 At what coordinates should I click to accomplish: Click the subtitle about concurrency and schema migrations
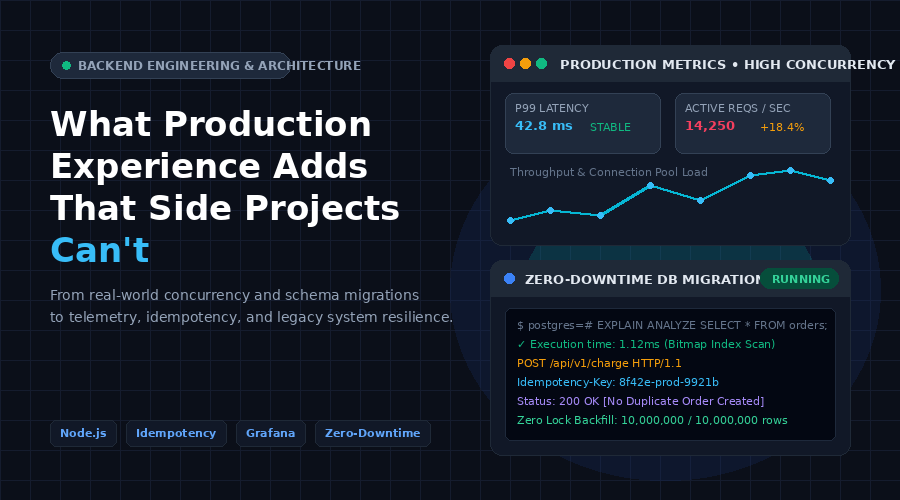pos(251,306)
